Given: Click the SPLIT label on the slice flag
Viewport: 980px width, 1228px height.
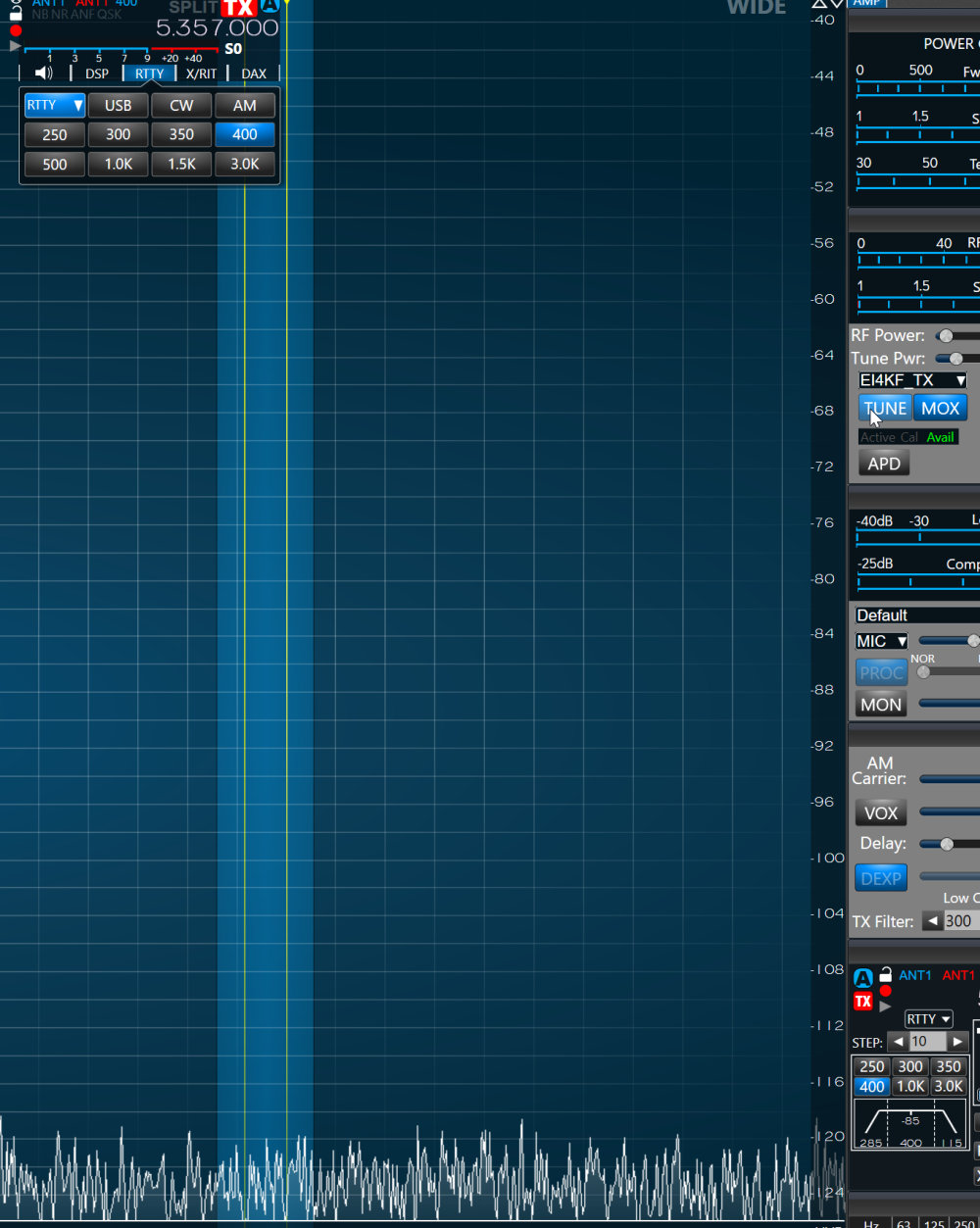Looking at the screenshot, I should point(193,7).
